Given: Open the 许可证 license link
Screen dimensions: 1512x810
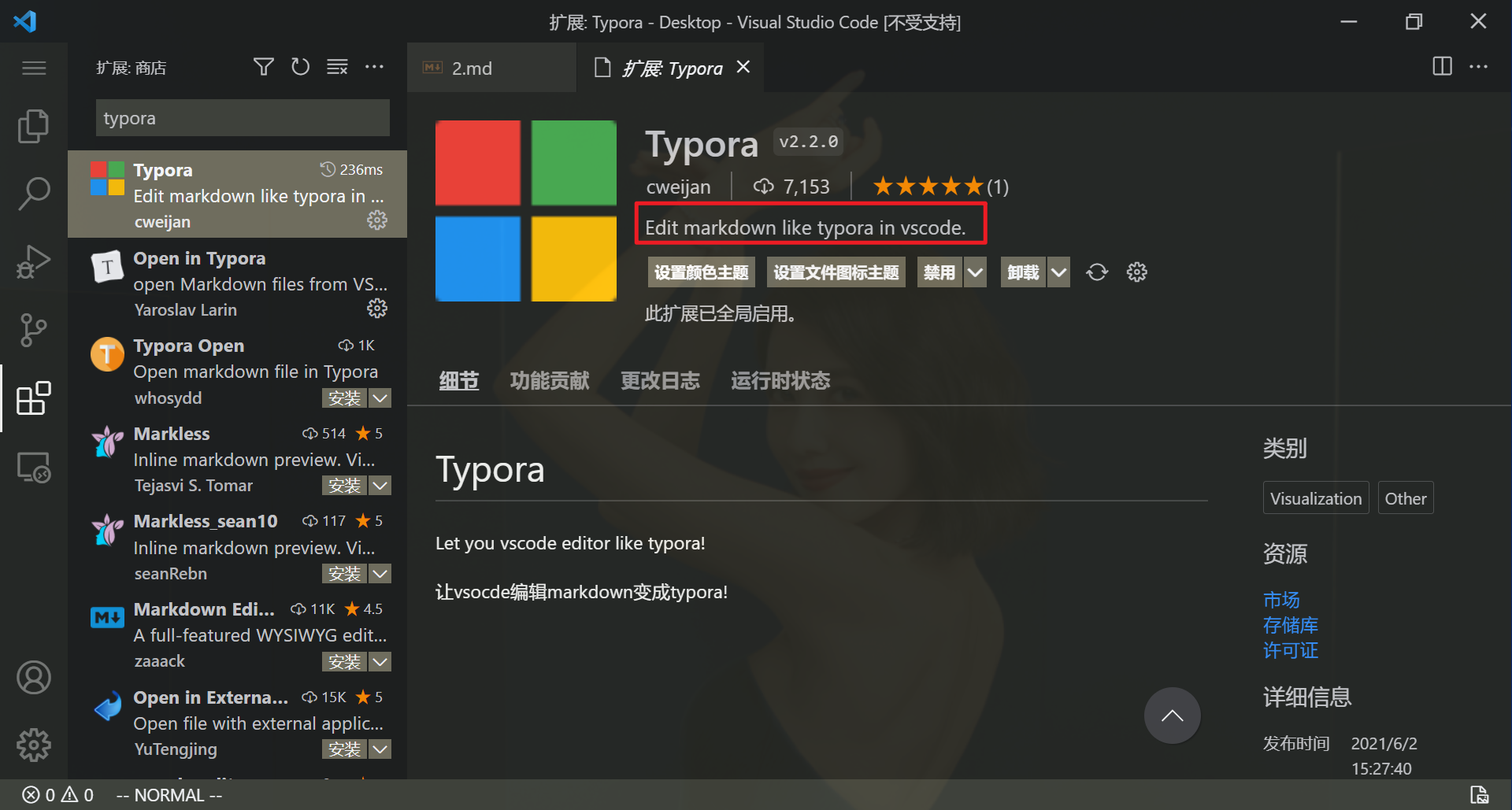Looking at the screenshot, I should tap(1291, 651).
